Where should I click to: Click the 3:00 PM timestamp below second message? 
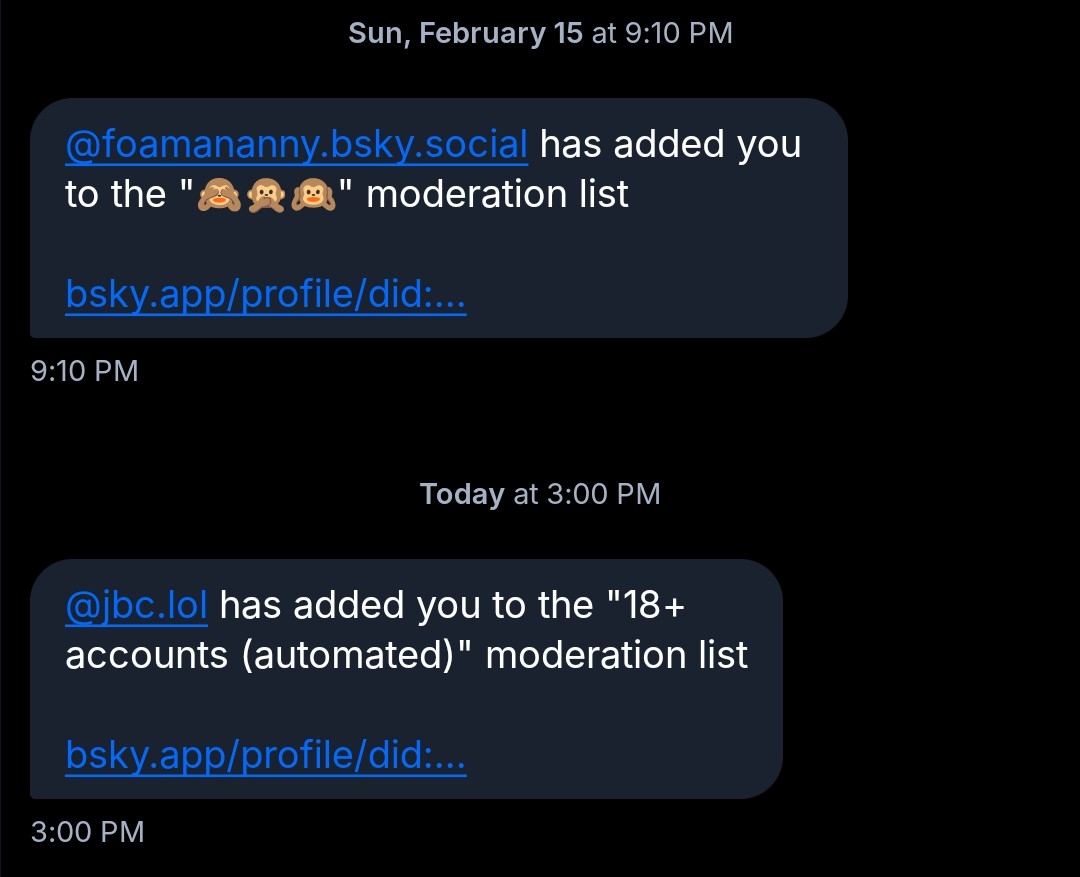(88, 831)
